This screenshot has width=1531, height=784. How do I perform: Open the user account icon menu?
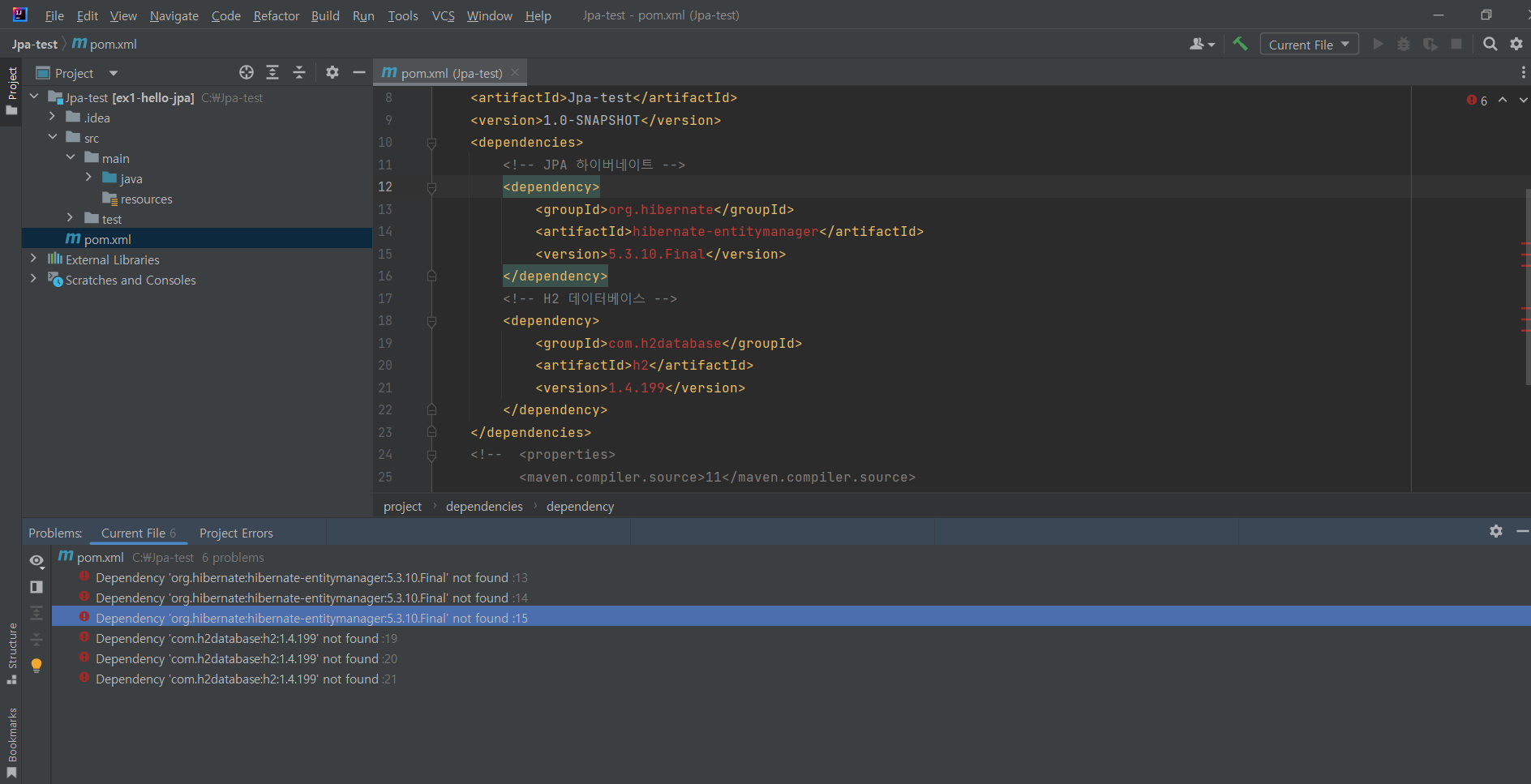(1202, 44)
